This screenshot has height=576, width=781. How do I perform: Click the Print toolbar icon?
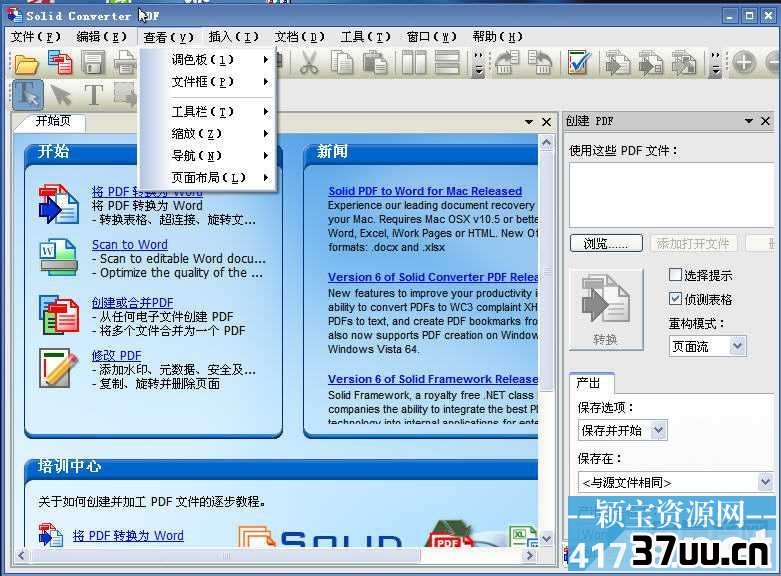pos(125,64)
